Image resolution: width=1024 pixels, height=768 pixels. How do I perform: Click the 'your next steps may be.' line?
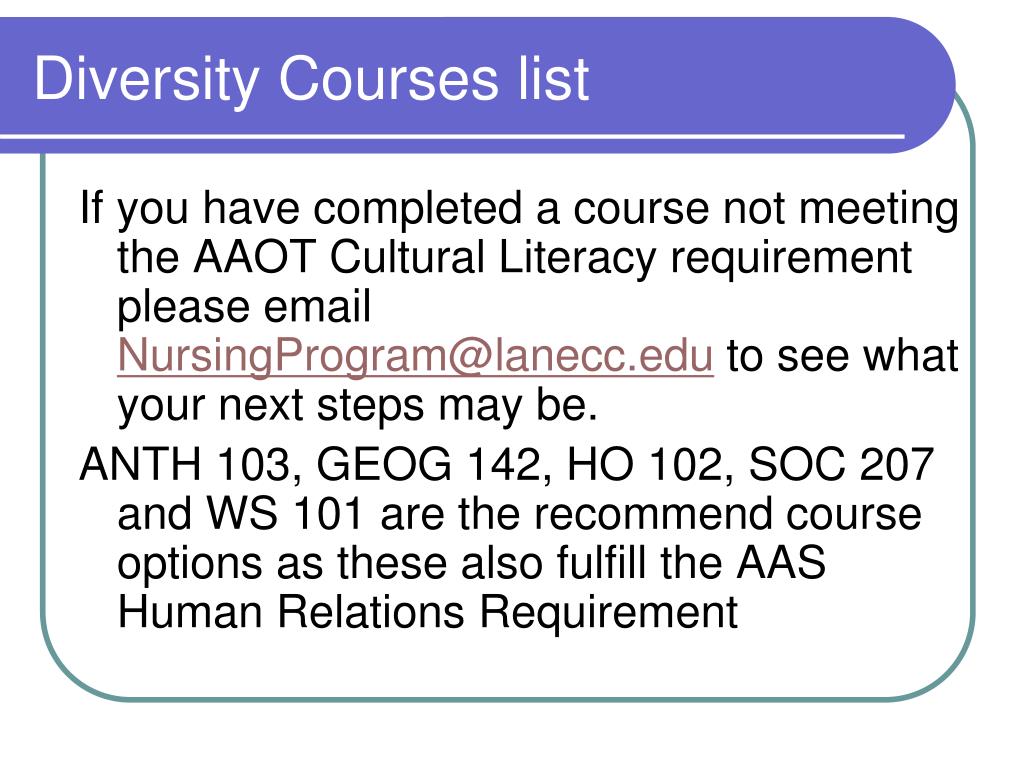357,406
